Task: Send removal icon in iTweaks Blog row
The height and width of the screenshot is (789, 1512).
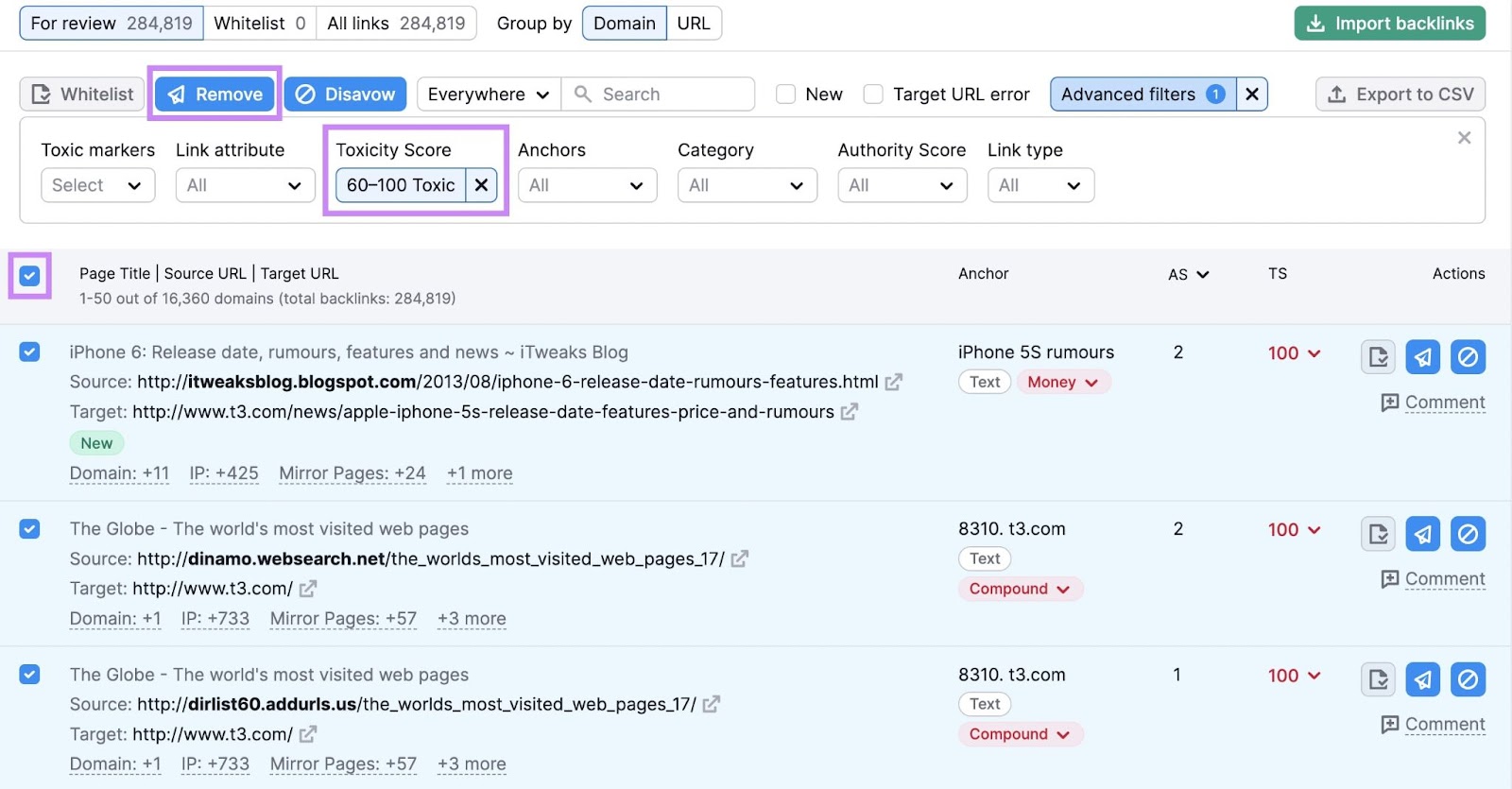Action: (1423, 357)
